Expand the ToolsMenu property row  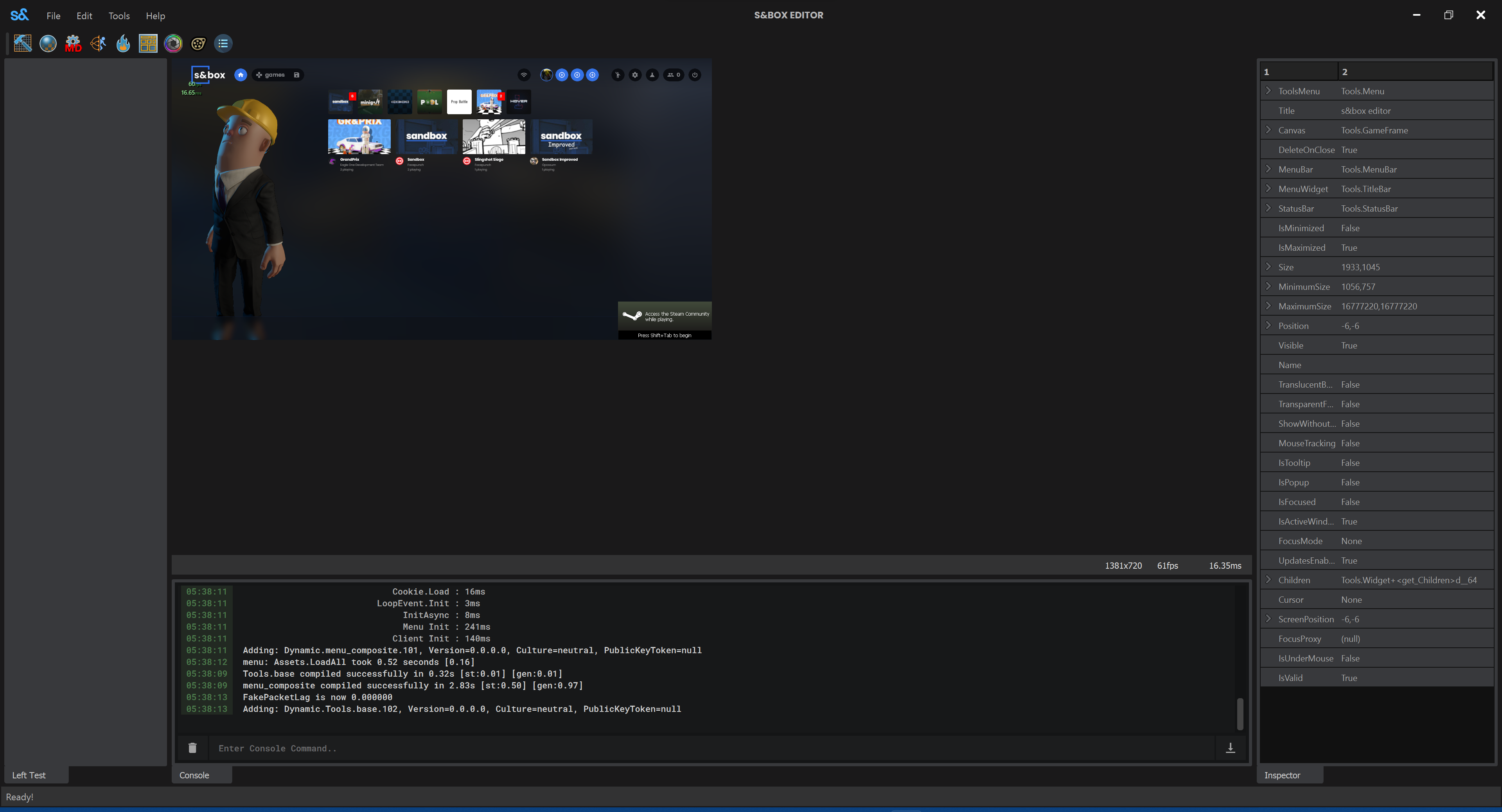click(x=1269, y=91)
